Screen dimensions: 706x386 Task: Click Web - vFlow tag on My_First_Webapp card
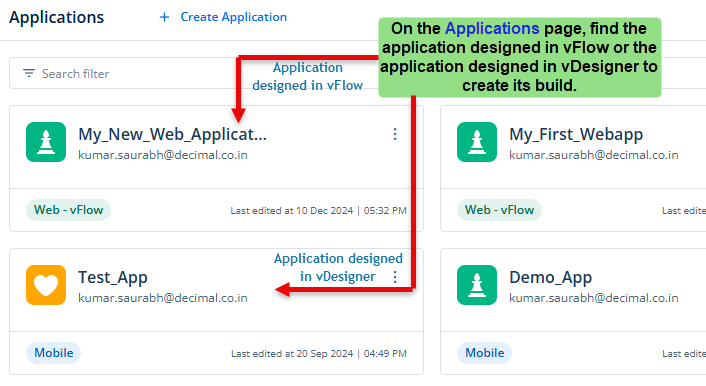[499, 210]
